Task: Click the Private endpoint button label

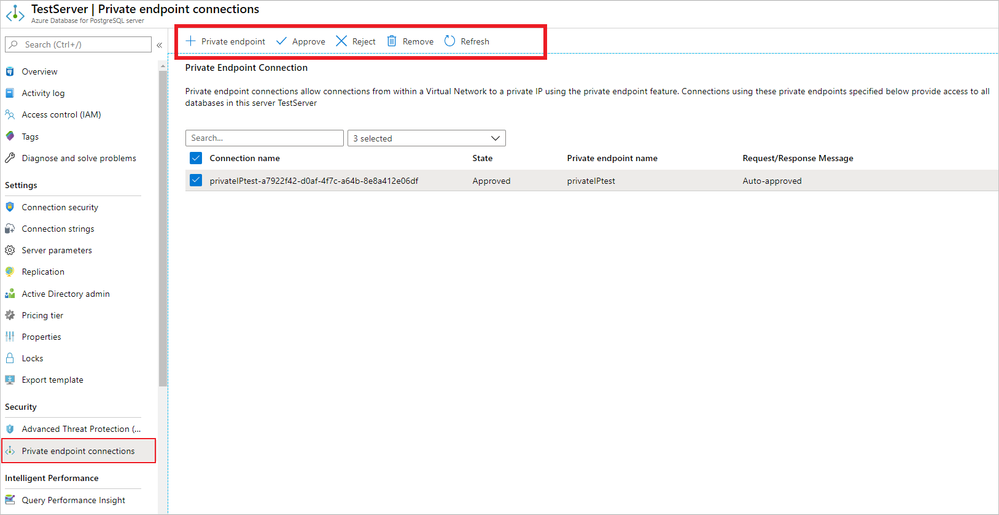Action: click(x=233, y=41)
